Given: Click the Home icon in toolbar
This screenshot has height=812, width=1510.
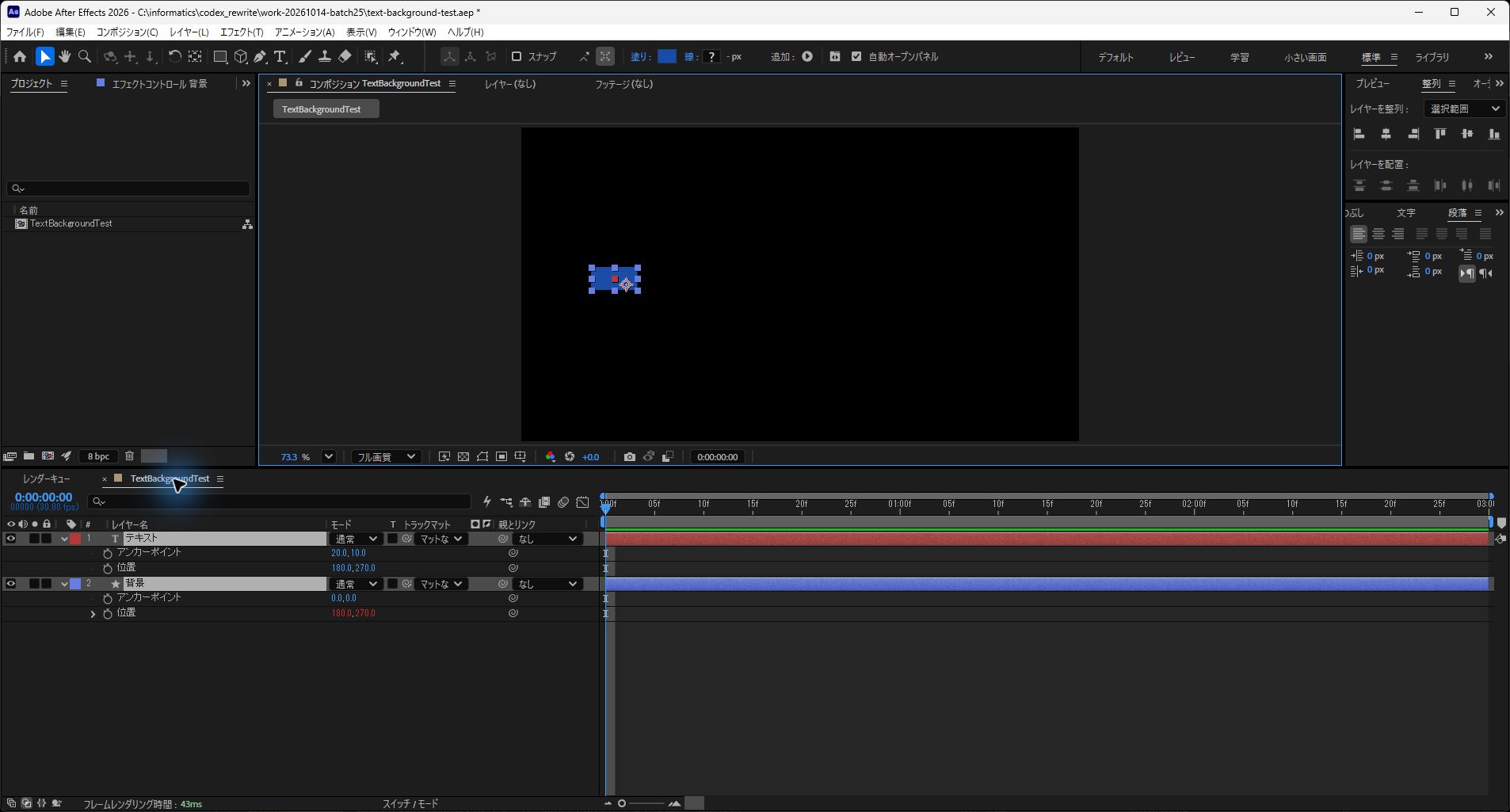Looking at the screenshot, I should point(20,56).
